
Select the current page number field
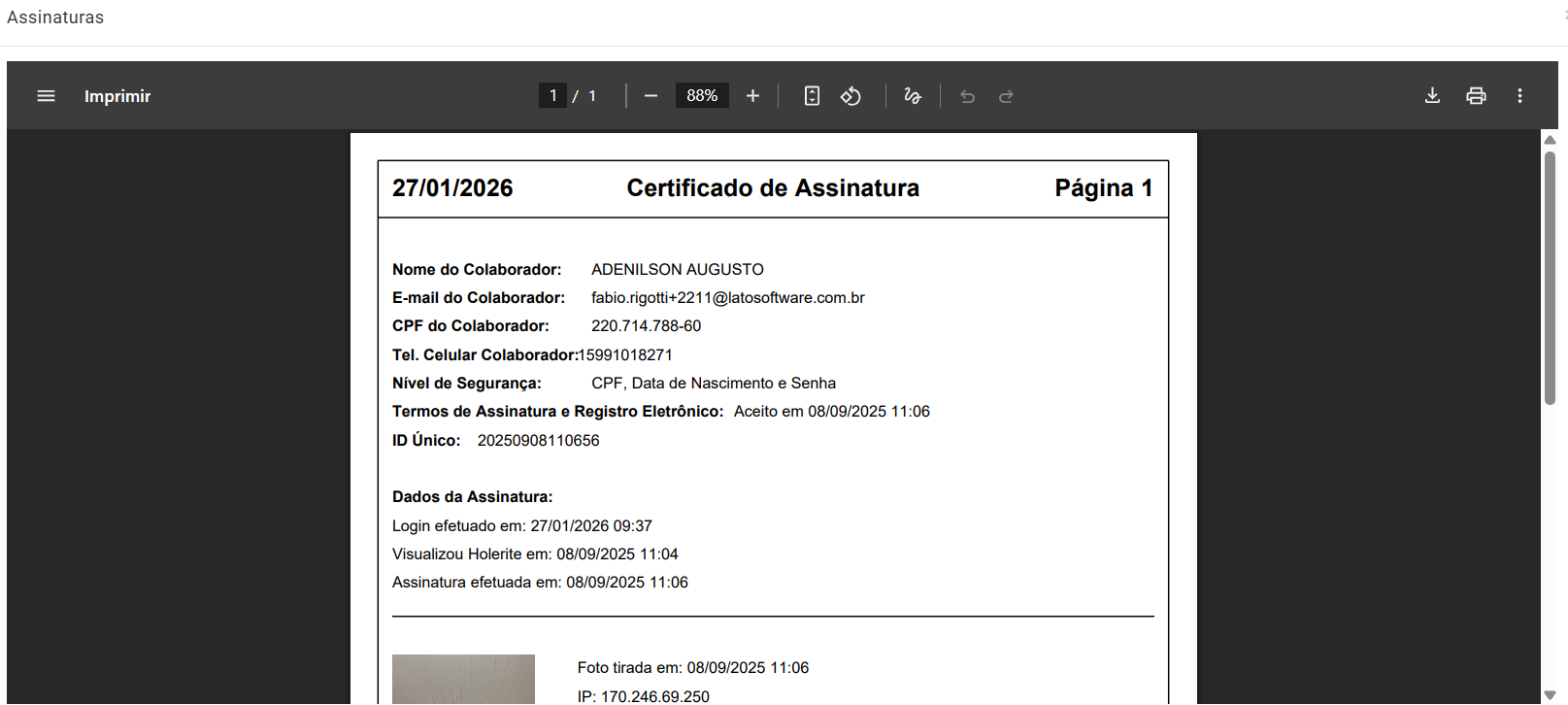[552, 95]
